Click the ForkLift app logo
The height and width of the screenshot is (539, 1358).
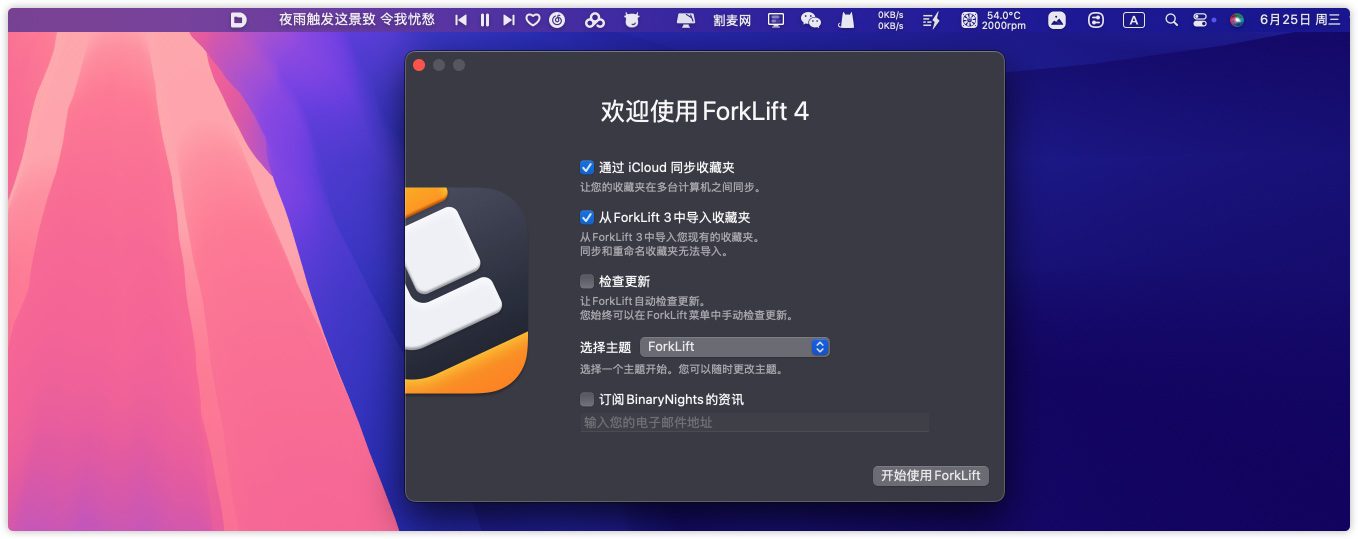pos(466,290)
